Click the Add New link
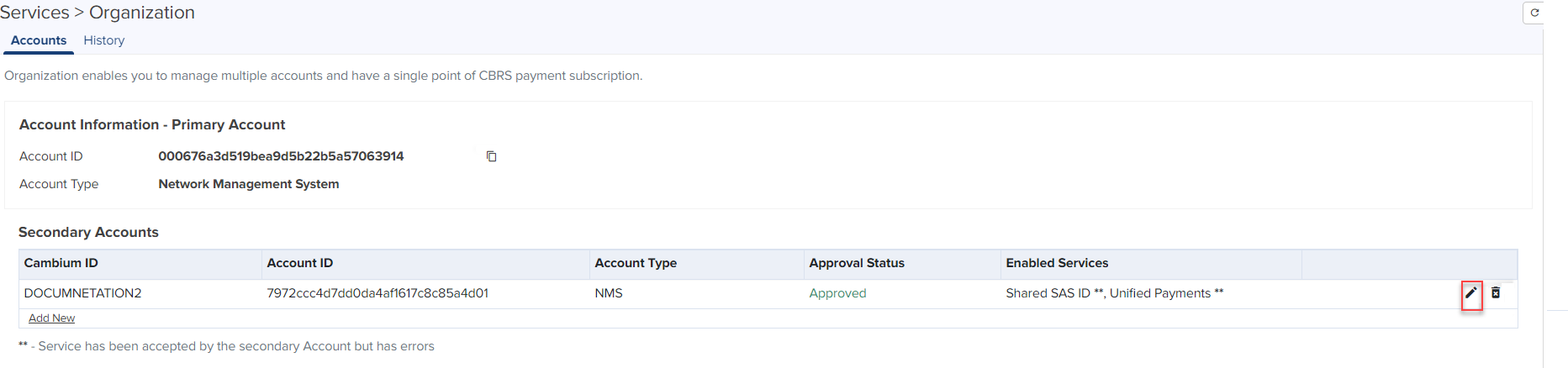1568x368 pixels. click(51, 318)
